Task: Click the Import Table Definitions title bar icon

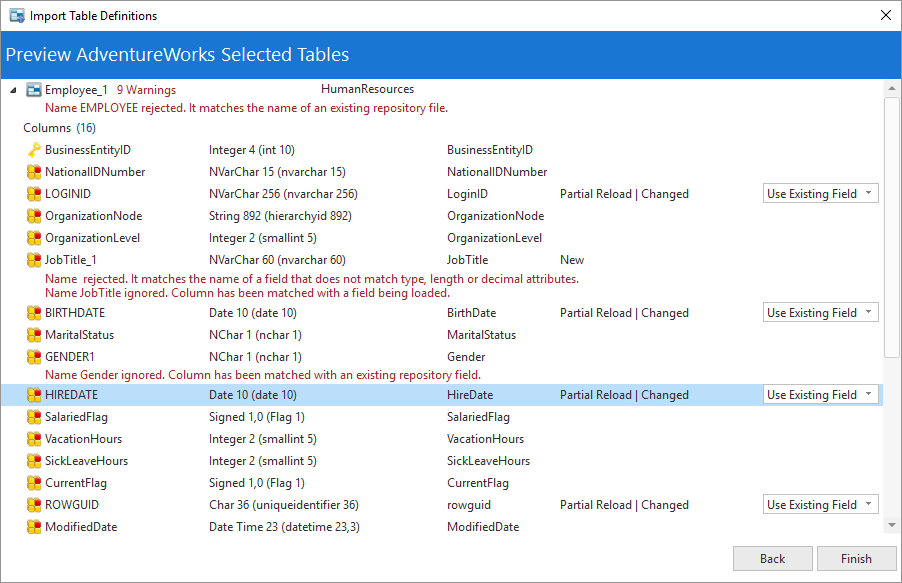Action: pyautogui.click(x=16, y=16)
